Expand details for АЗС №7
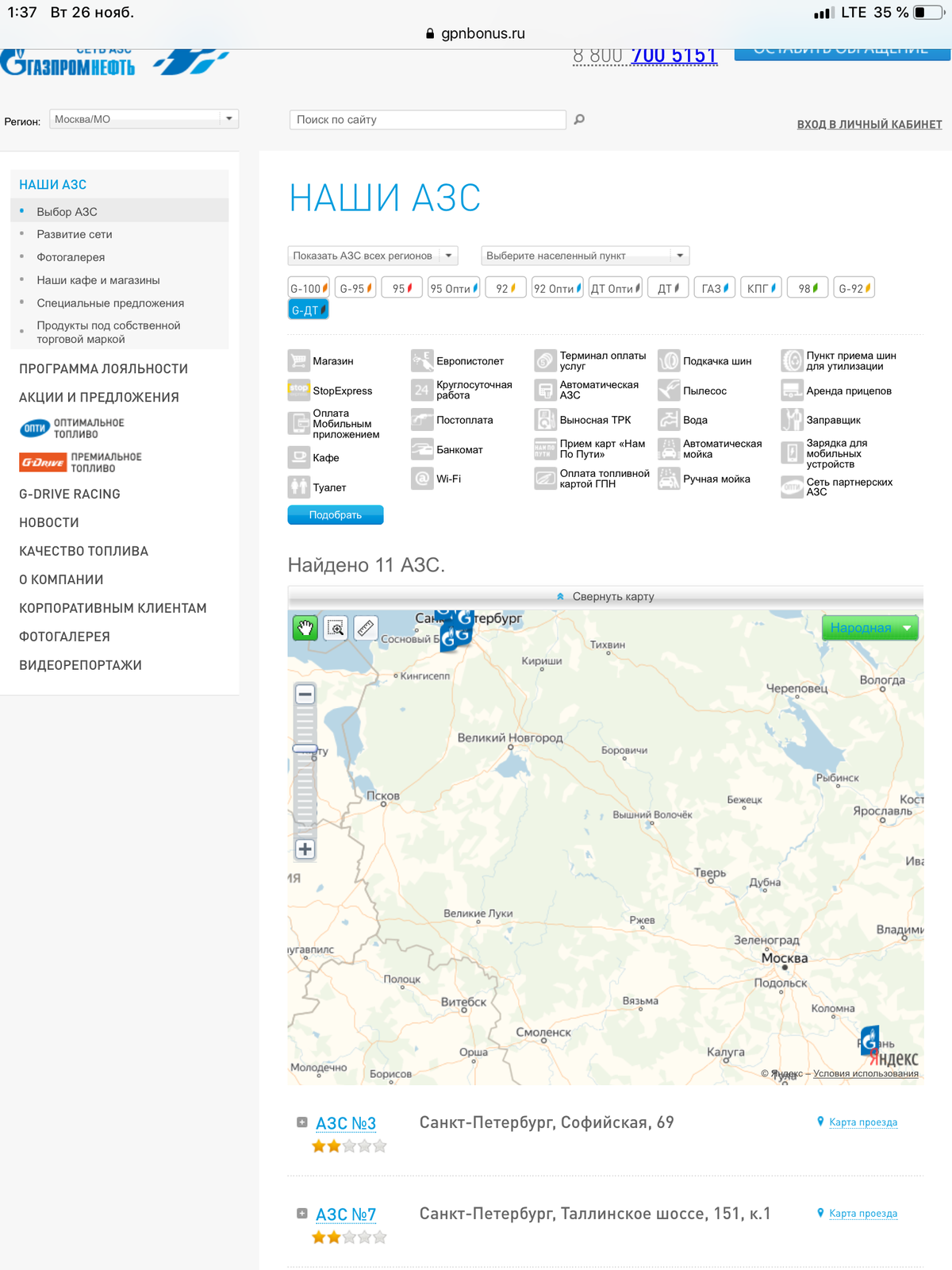Screen dimensions: 952x1270 (301, 1214)
